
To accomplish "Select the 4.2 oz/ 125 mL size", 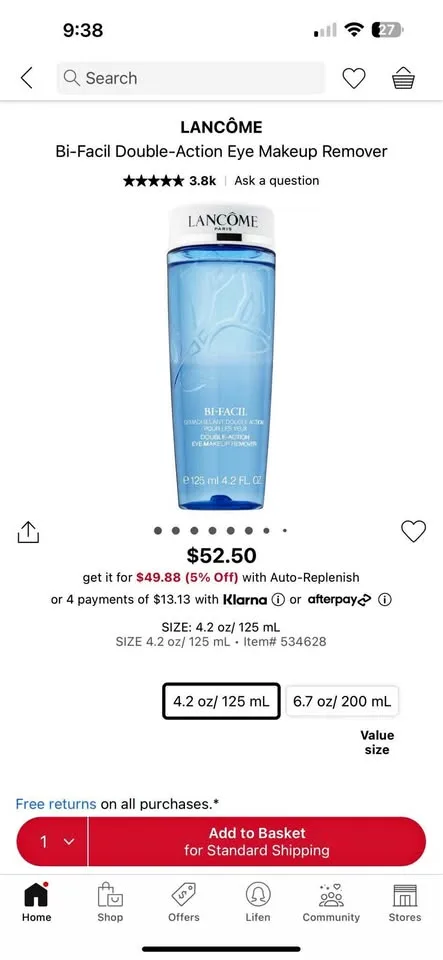I will (222, 701).
